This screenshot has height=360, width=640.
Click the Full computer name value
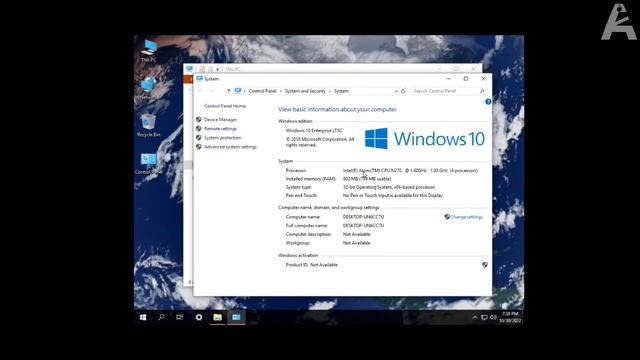363,225
